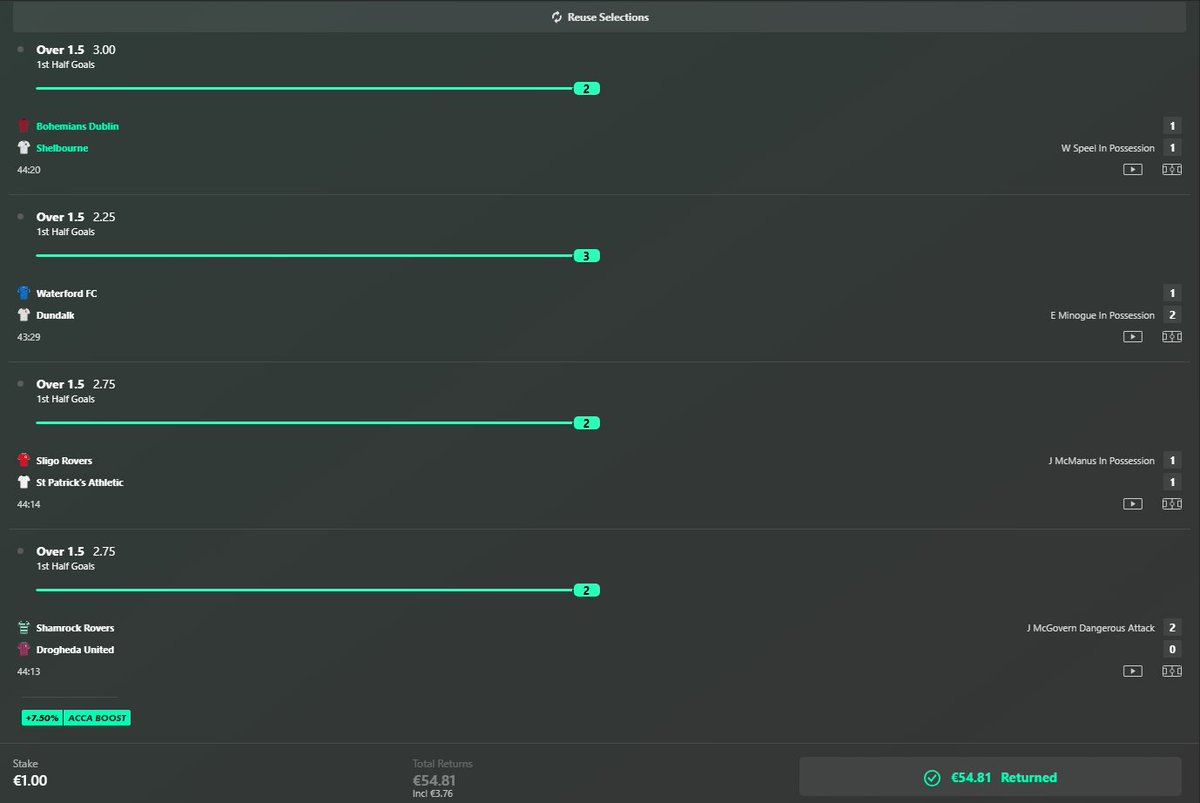Open the Shelbourne team link
This screenshot has height=803, width=1200.
tap(62, 148)
